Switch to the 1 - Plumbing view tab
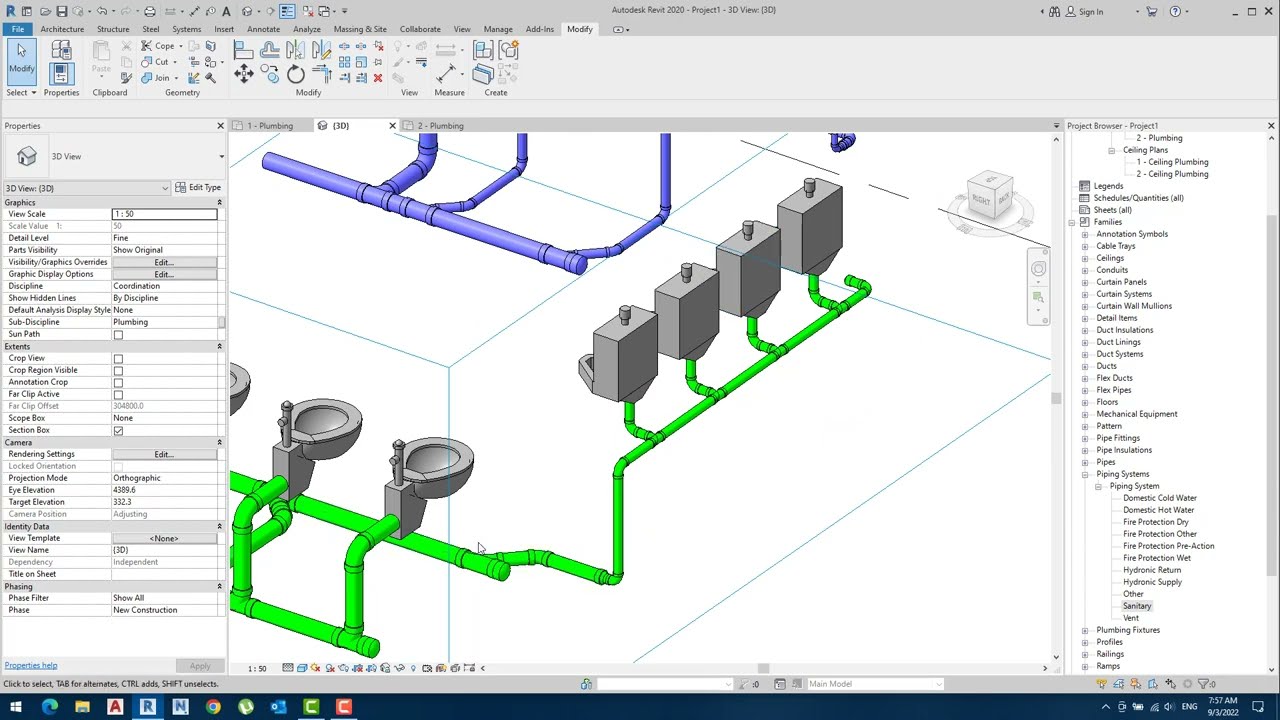This screenshot has height=720, width=1280. pyautogui.click(x=270, y=126)
